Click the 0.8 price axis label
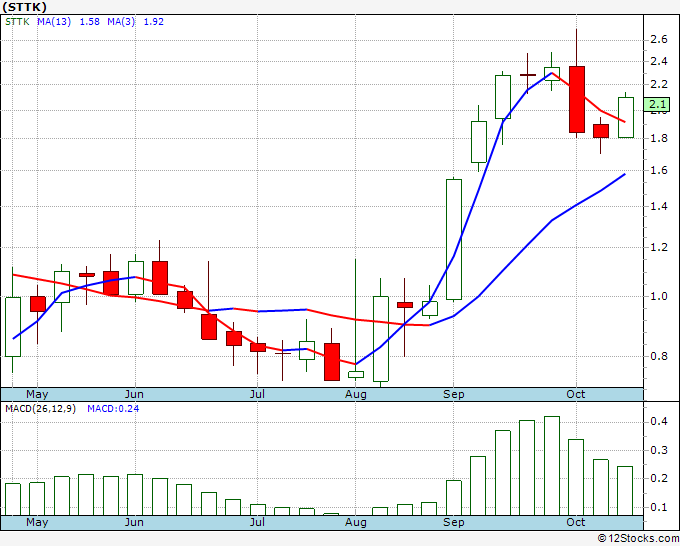Image resolution: width=680 pixels, height=546 pixels. (x=659, y=356)
